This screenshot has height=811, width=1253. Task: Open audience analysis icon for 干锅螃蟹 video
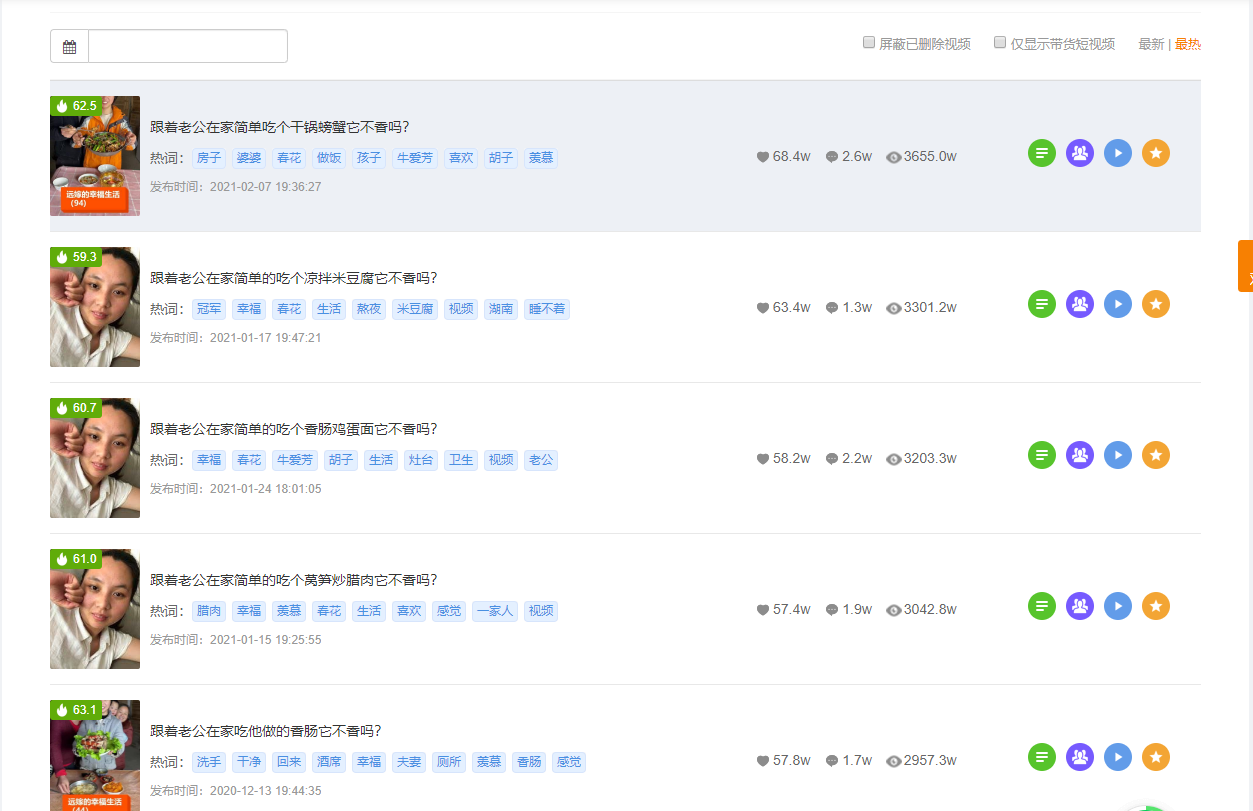point(1080,153)
